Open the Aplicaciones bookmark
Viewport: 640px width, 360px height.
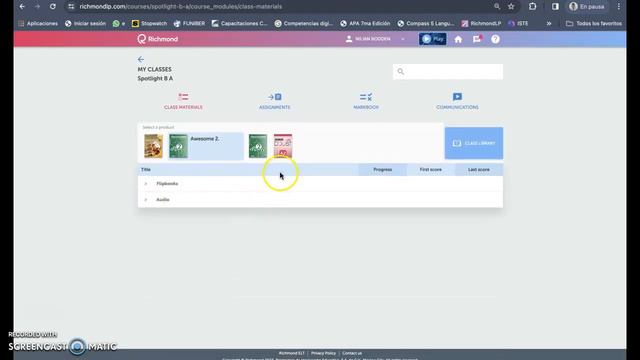(38, 24)
